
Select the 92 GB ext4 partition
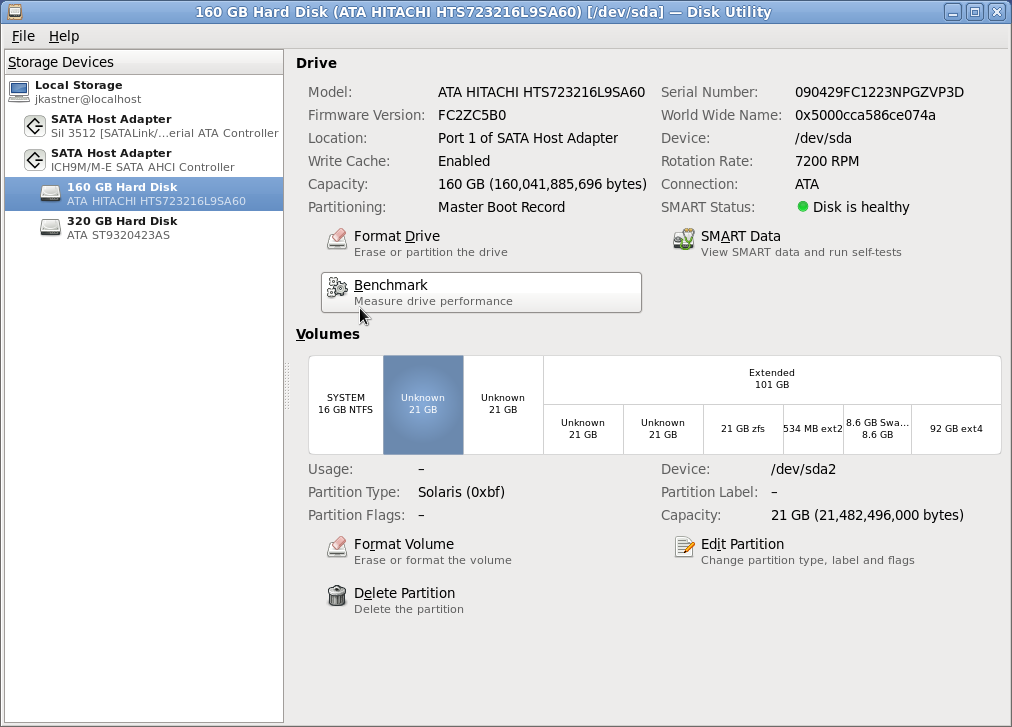(956, 429)
